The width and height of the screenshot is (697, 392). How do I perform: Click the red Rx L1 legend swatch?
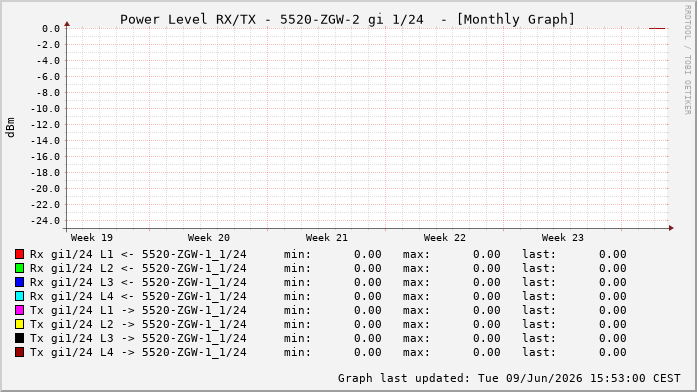point(19,254)
